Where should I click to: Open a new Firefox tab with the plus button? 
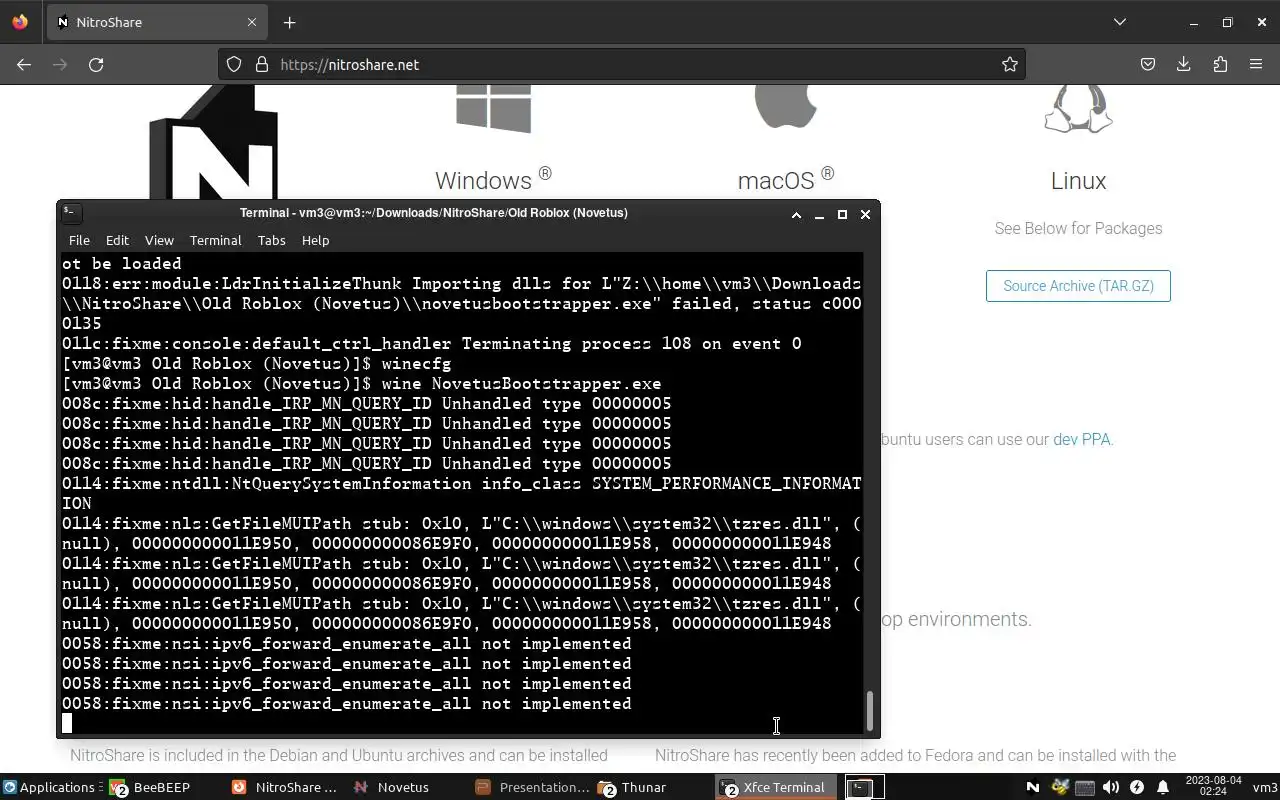click(289, 22)
